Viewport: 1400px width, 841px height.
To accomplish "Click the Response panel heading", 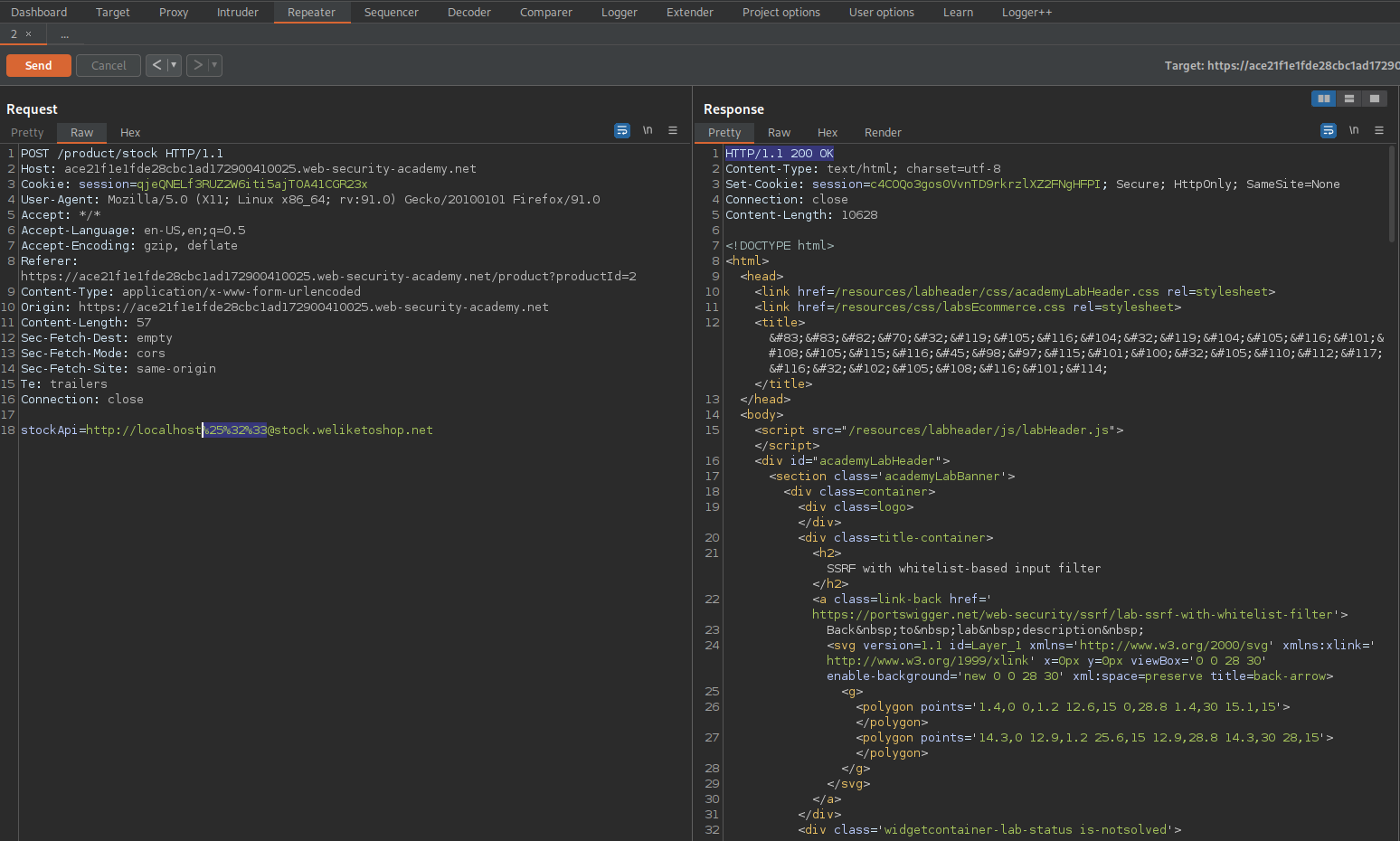I will pyautogui.click(x=733, y=109).
